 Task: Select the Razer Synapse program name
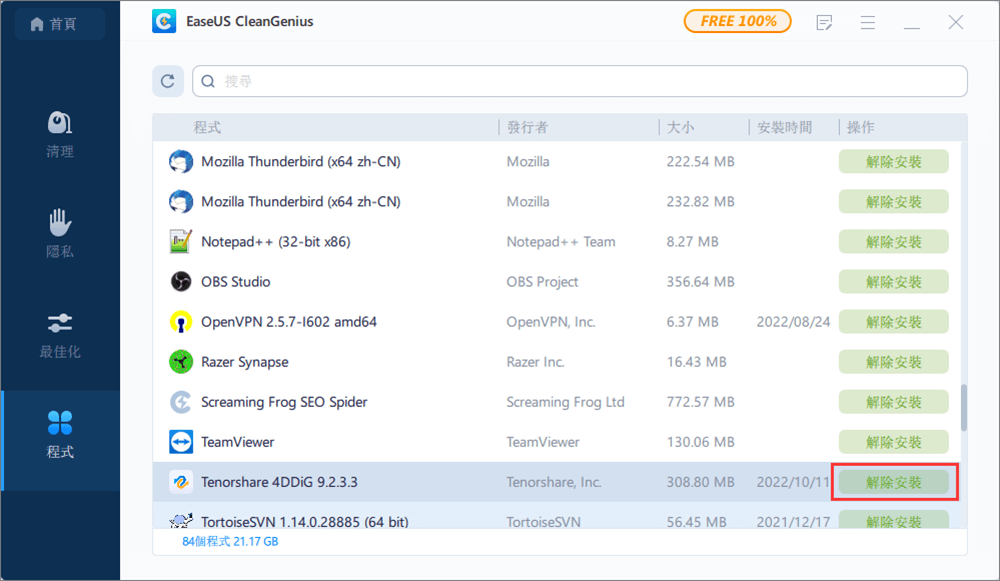pos(245,362)
